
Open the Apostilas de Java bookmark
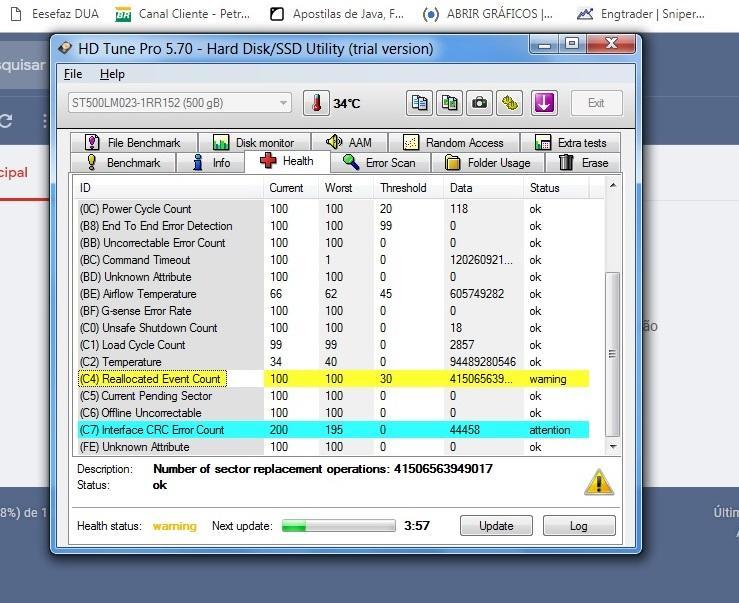(337, 14)
